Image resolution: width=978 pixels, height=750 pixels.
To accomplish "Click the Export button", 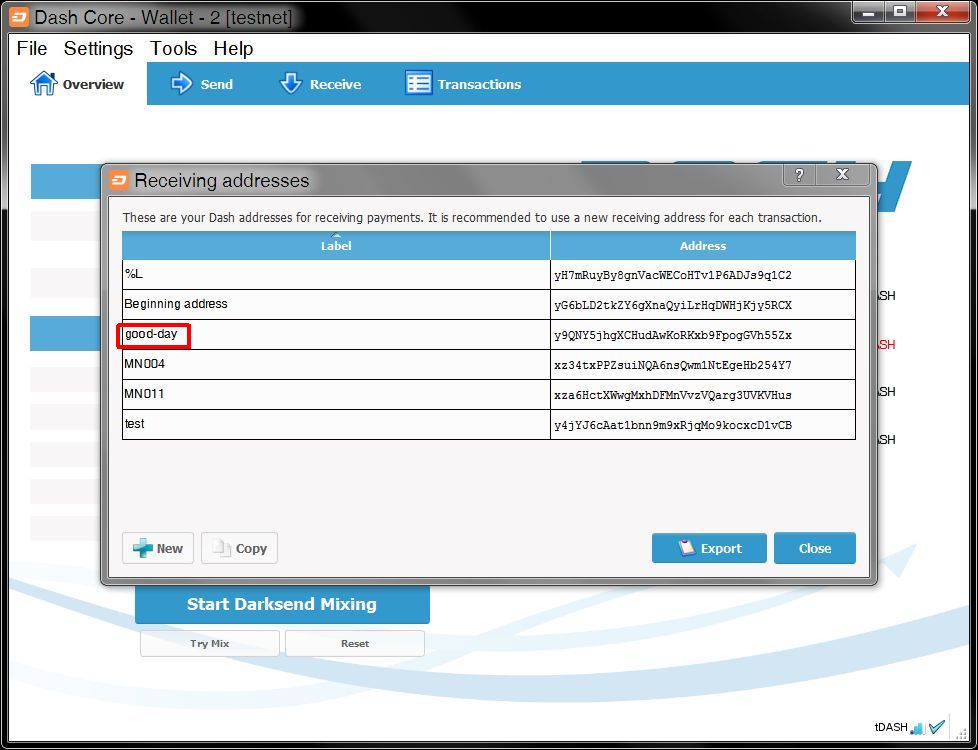I will click(x=709, y=548).
